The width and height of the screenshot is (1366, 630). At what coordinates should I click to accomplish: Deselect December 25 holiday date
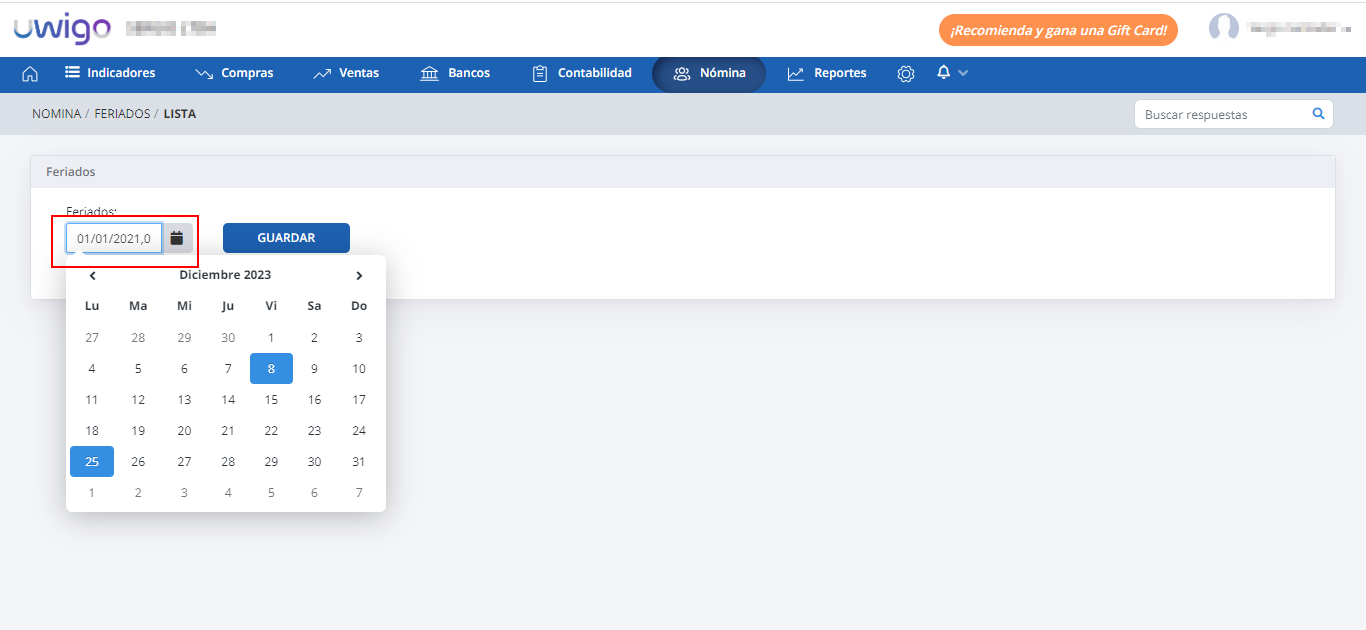[x=92, y=461]
